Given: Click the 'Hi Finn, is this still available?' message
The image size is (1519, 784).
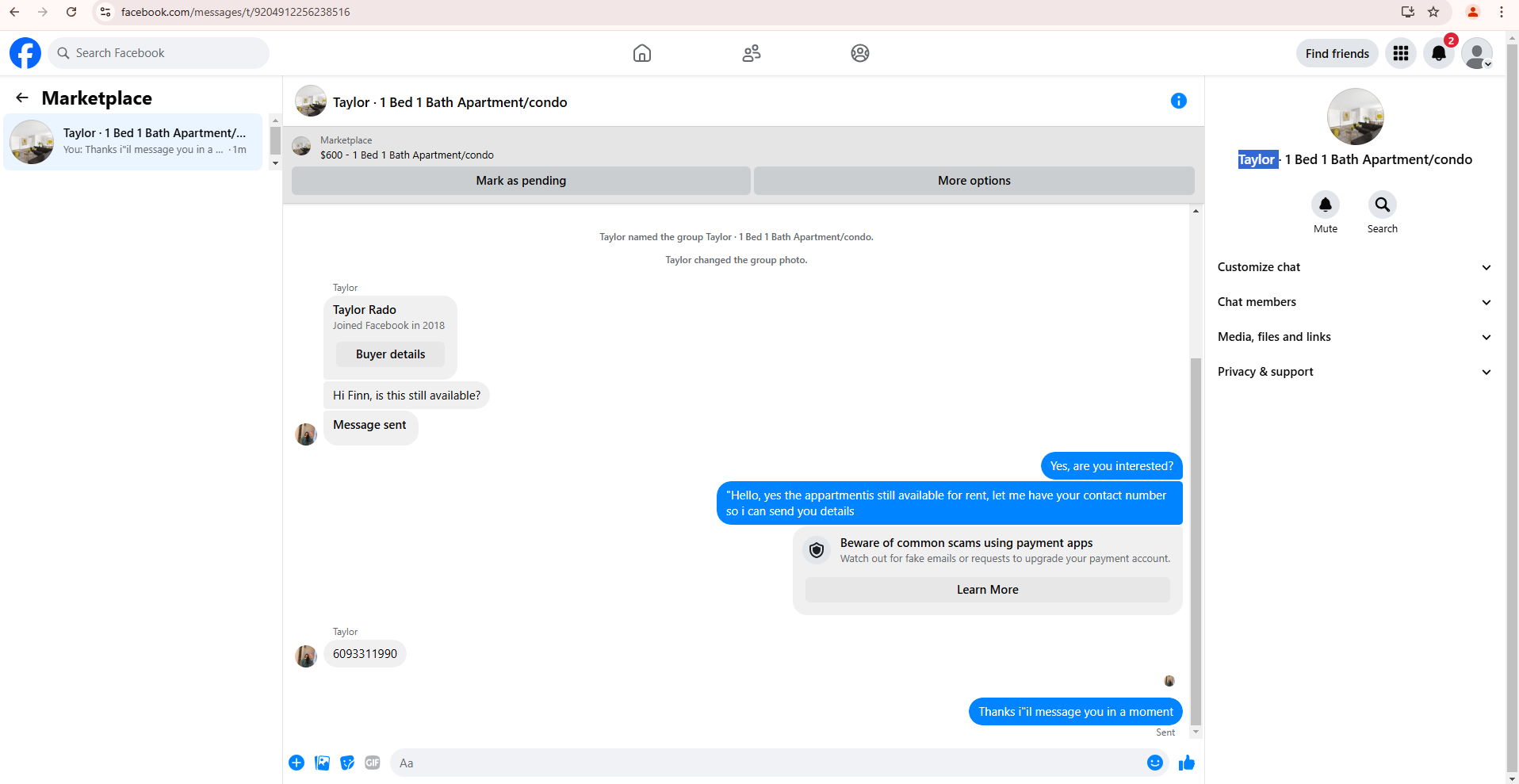Looking at the screenshot, I should 407,396.
